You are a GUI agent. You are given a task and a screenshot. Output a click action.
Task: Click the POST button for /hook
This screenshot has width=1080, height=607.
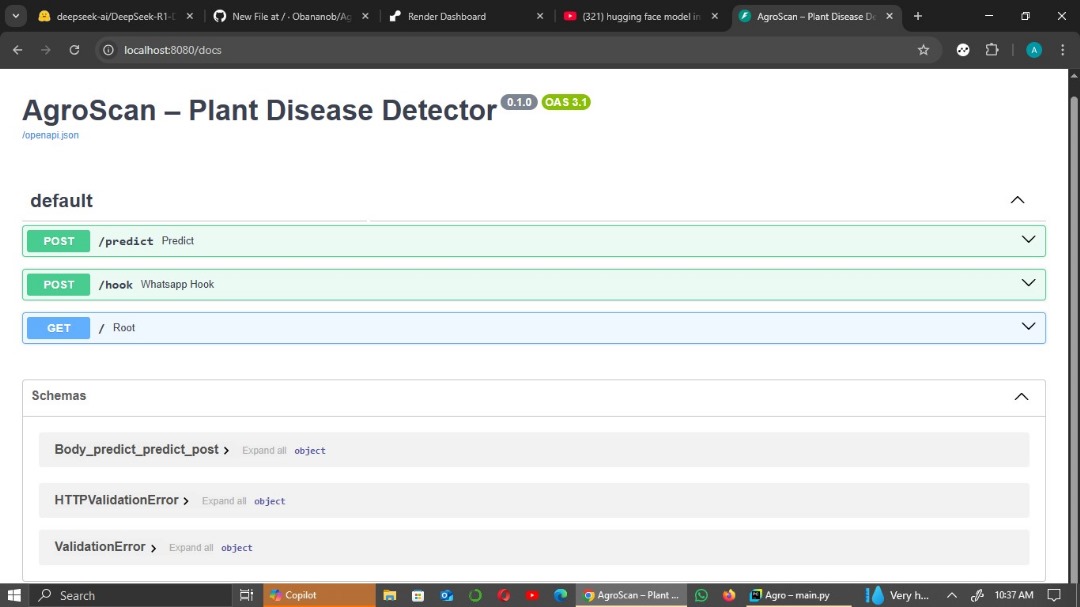[59, 285]
